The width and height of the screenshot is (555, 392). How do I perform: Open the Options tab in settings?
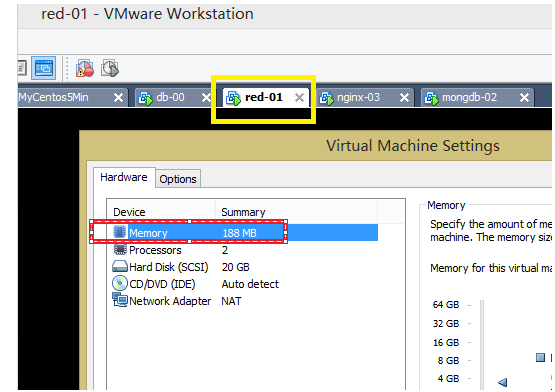(178, 179)
